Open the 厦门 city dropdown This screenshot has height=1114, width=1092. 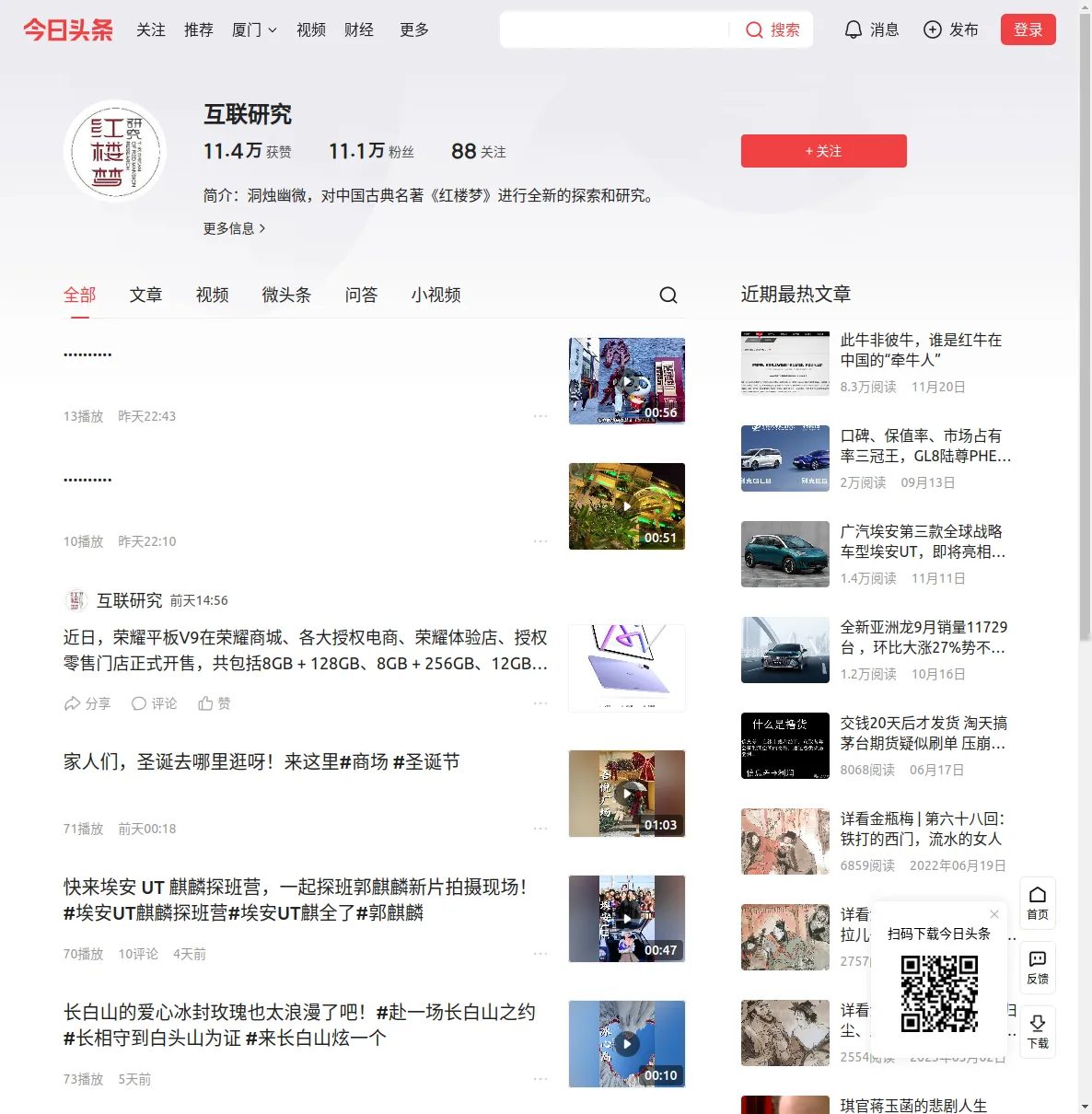pos(254,29)
